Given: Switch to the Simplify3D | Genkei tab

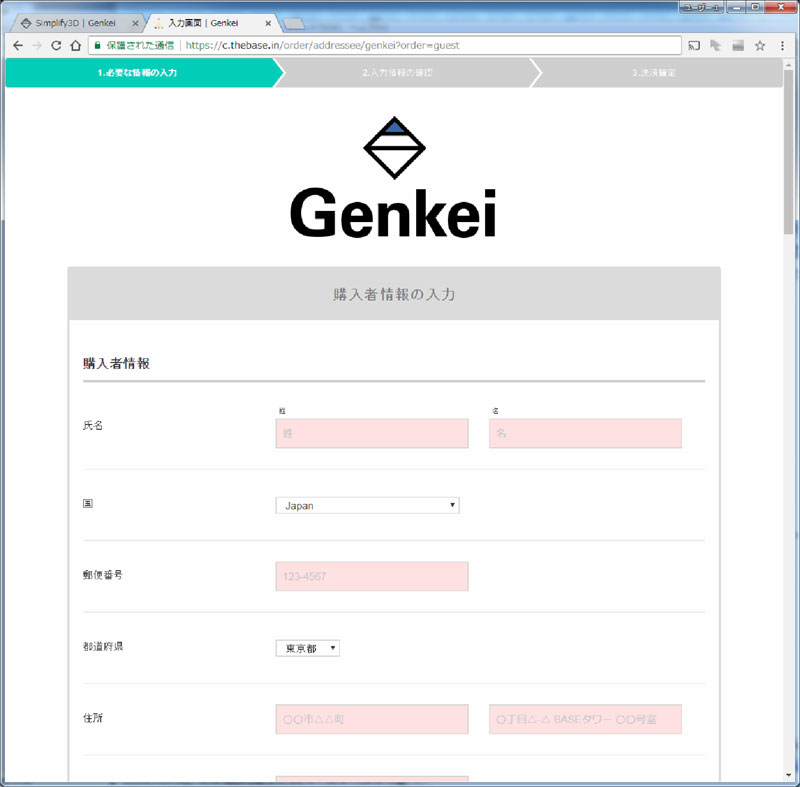Looking at the screenshot, I should click(75, 22).
